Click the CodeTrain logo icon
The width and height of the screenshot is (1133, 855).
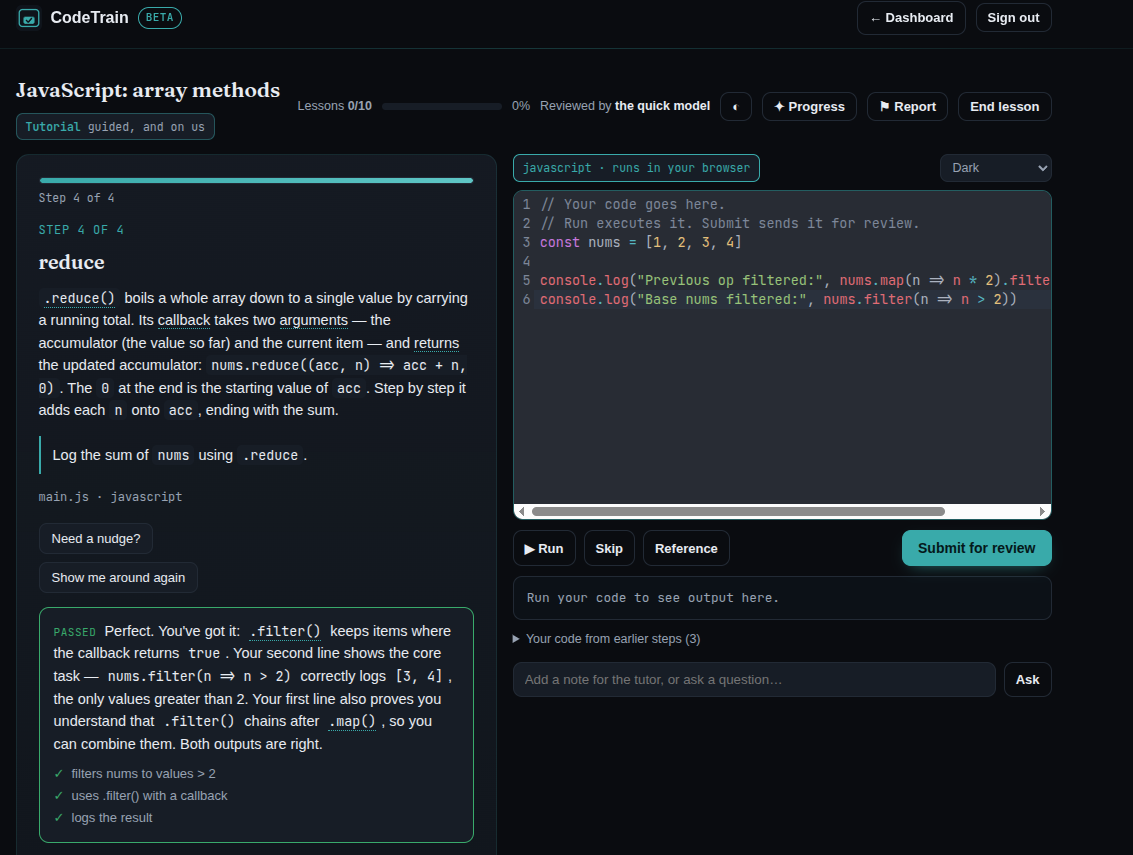[x=29, y=18]
